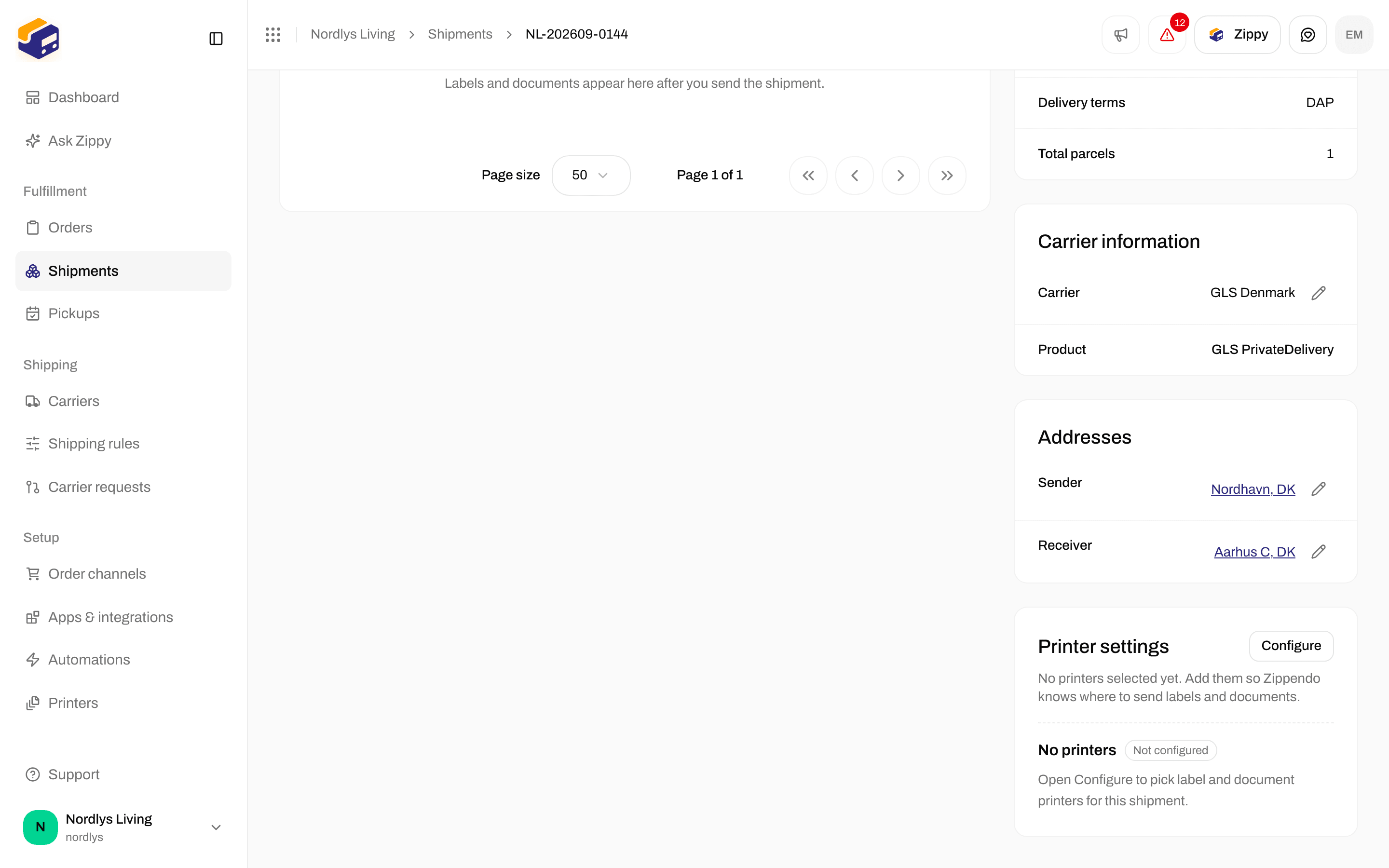Image resolution: width=1389 pixels, height=868 pixels.
Task: Open Dashboard in sidebar
Action: click(x=123, y=97)
